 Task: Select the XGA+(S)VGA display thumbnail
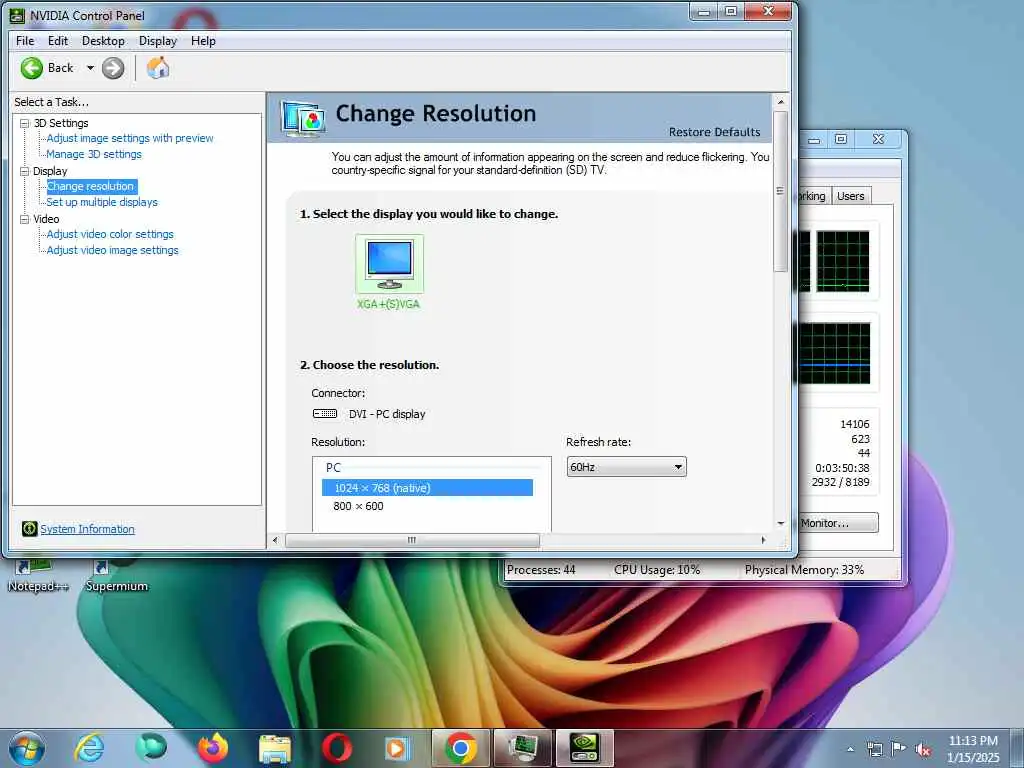(389, 264)
